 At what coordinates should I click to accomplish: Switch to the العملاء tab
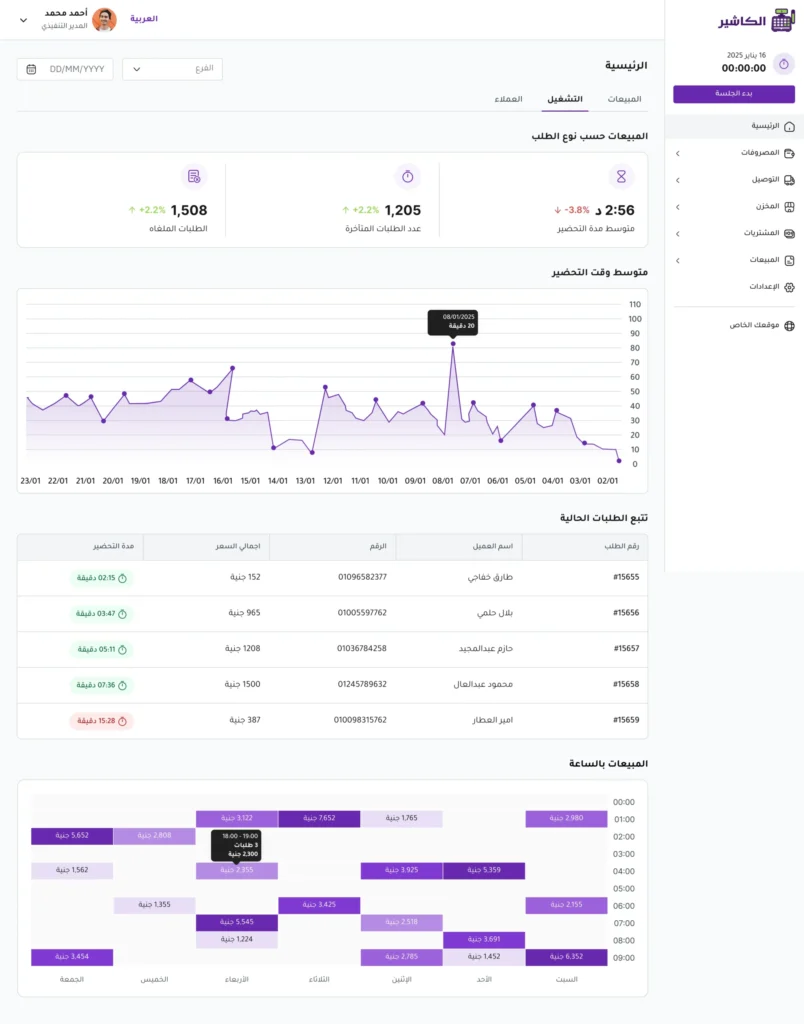pyautogui.click(x=508, y=99)
